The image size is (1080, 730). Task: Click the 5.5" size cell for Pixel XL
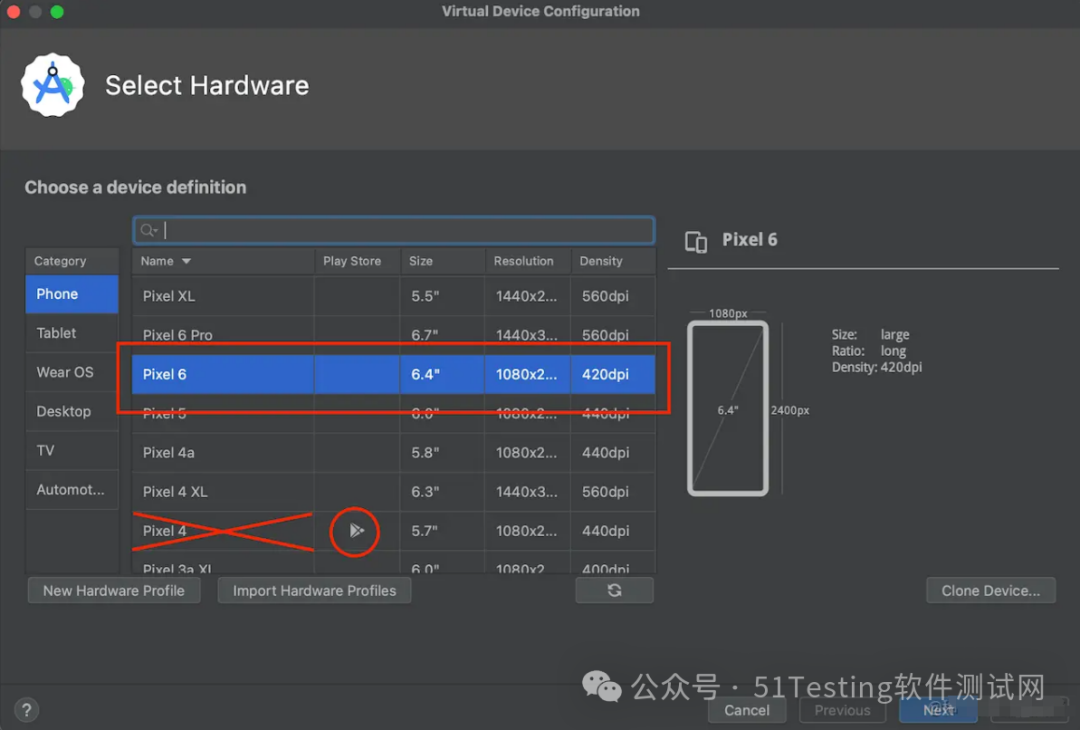(x=442, y=296)
